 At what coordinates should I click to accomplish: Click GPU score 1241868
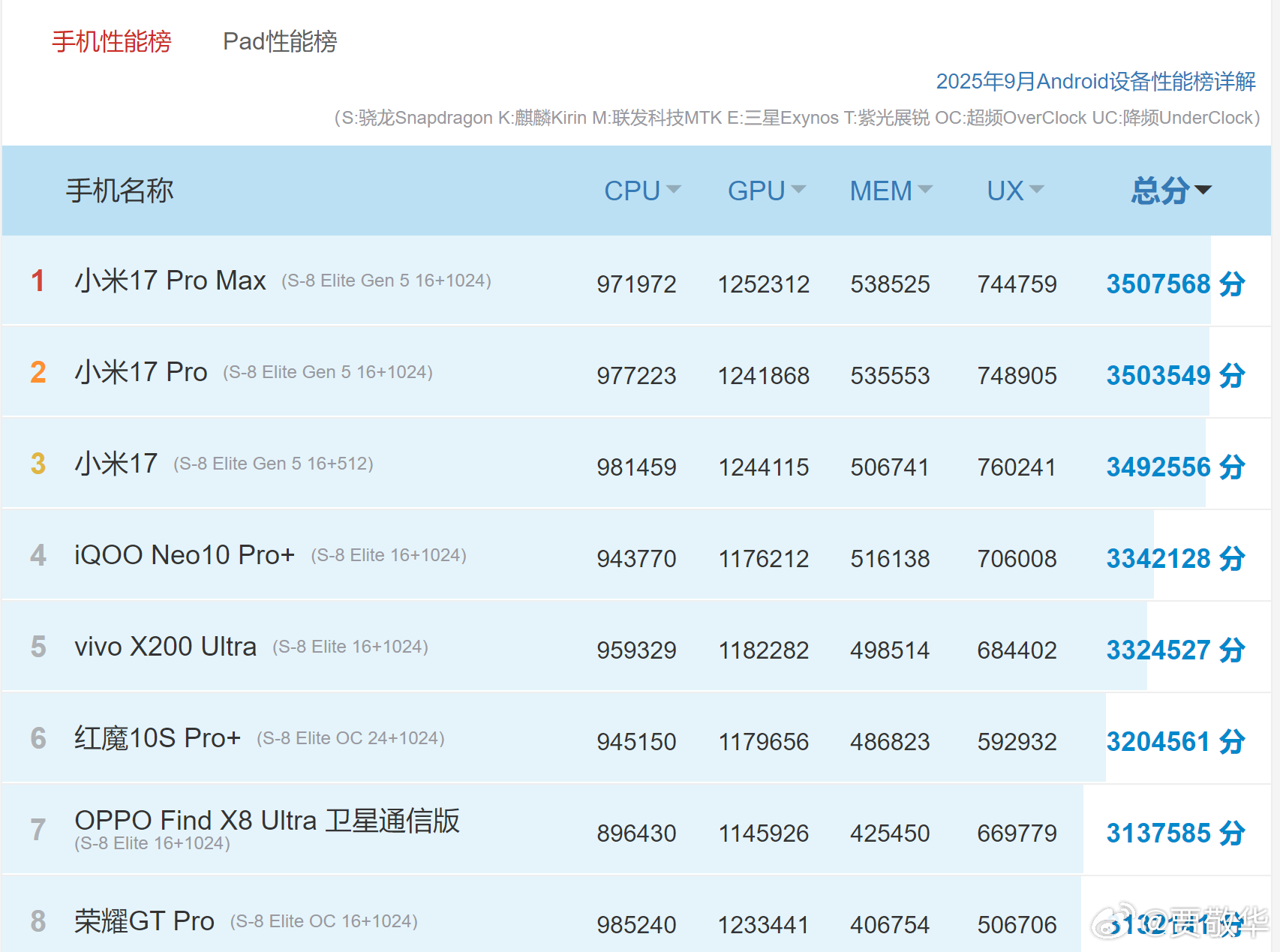coord(764,376)
